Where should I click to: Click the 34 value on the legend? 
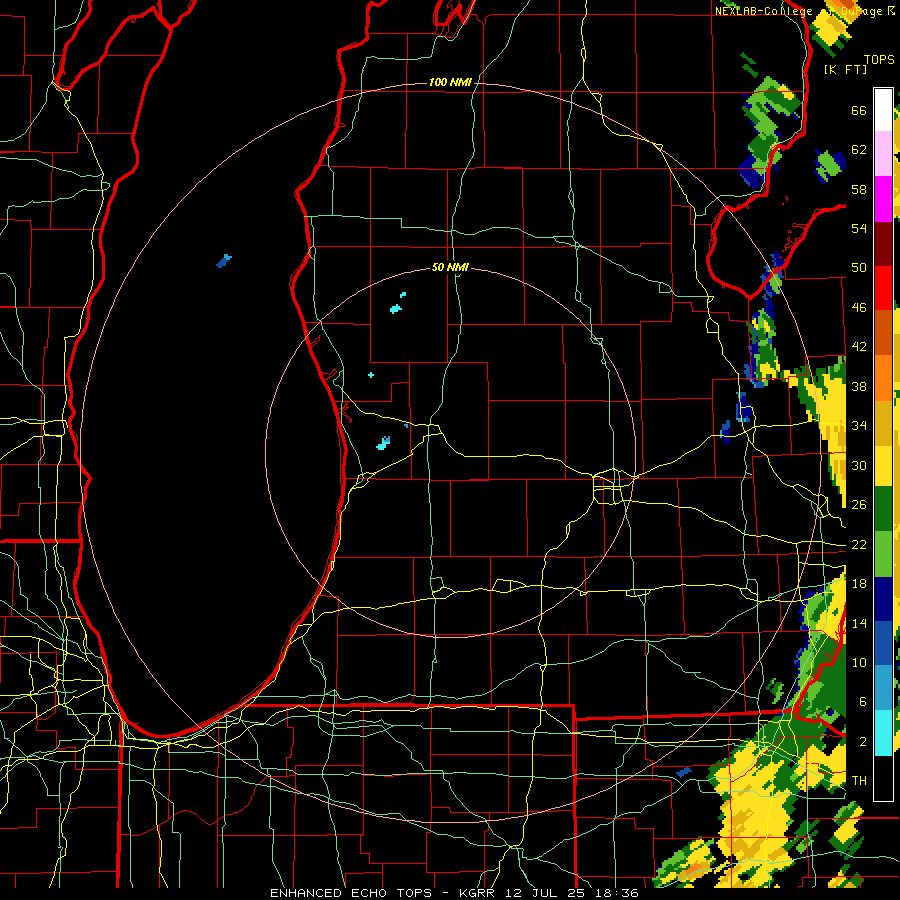coord(859,426)
